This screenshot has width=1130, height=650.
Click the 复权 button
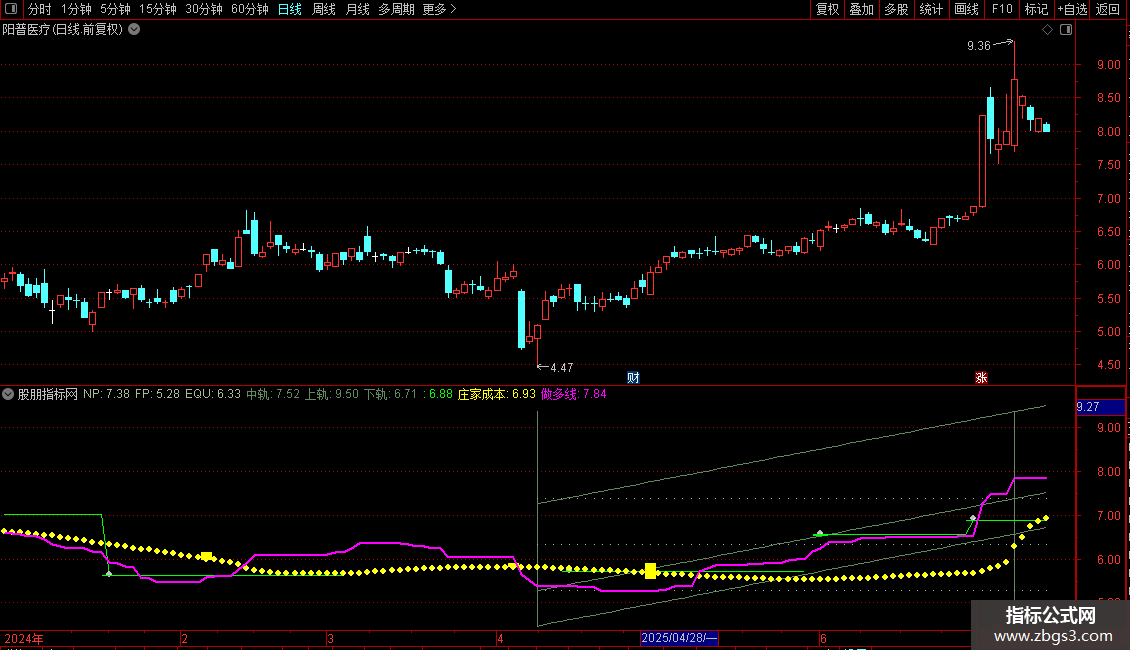tap(827, 9)
